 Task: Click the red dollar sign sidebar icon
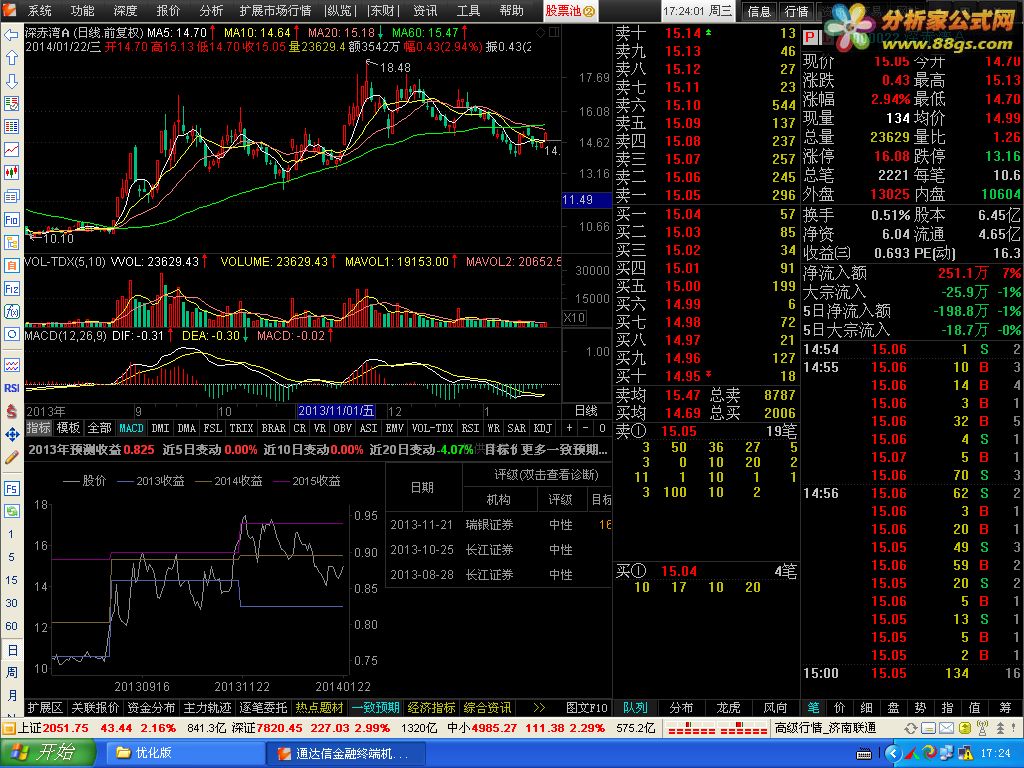[12, 411]
